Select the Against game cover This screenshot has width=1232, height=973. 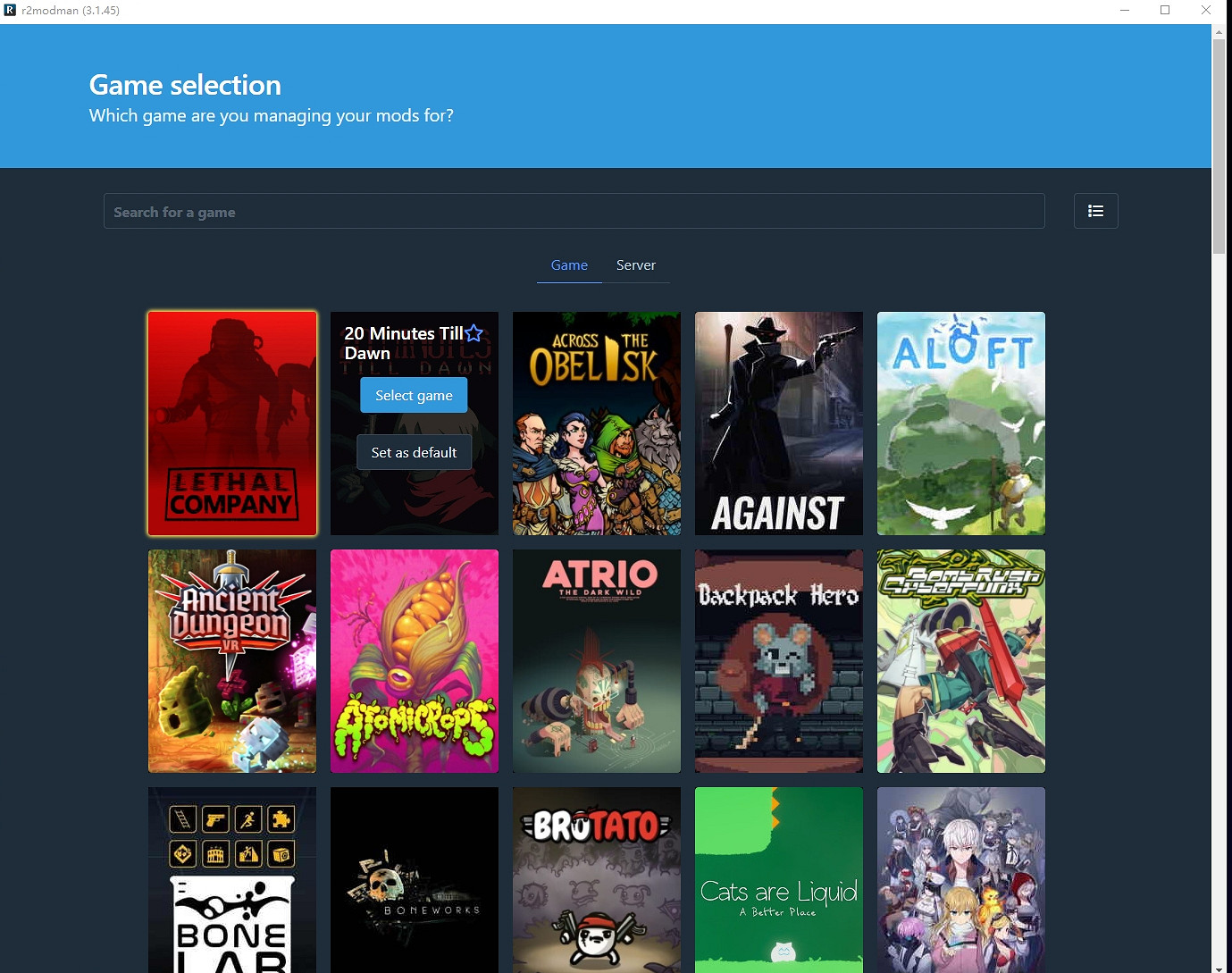779,424
